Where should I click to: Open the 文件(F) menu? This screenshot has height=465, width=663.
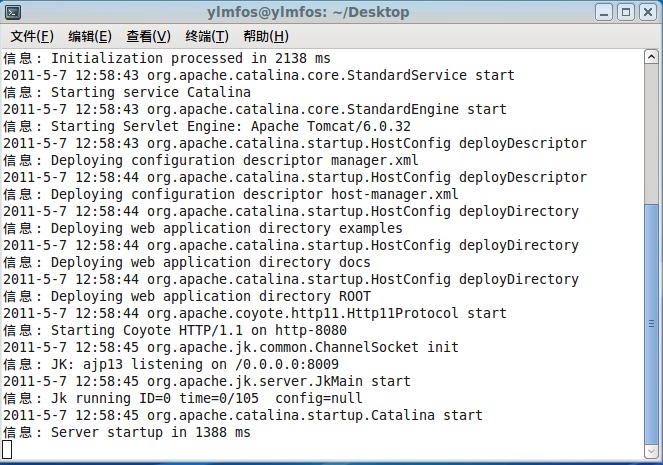[32, 37]
